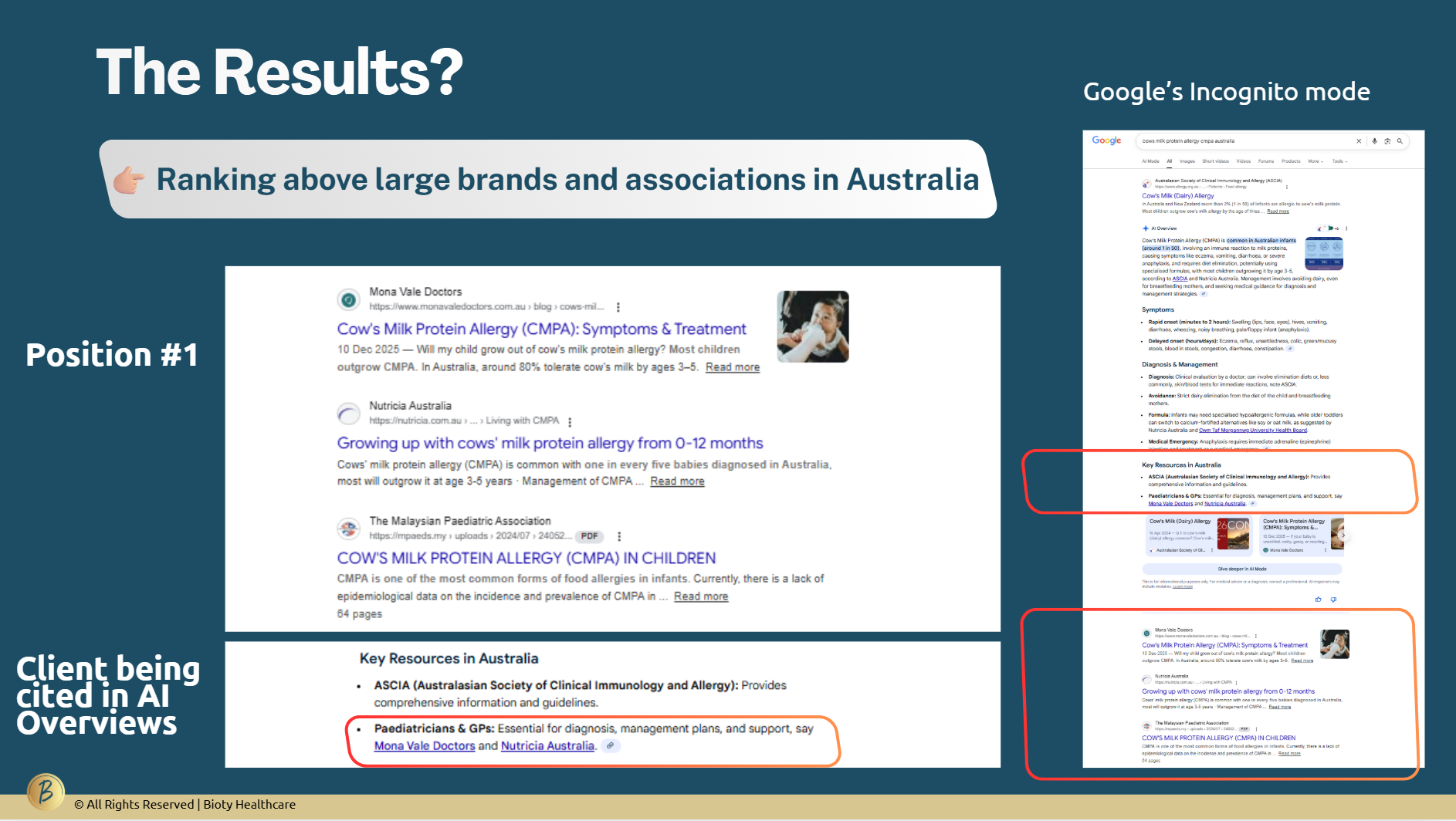This screenshot has width=1456, height=821.
Task: Click the ASCIA favicon beside the top result
Action: pyautogui.click(x=1146, y=184)
